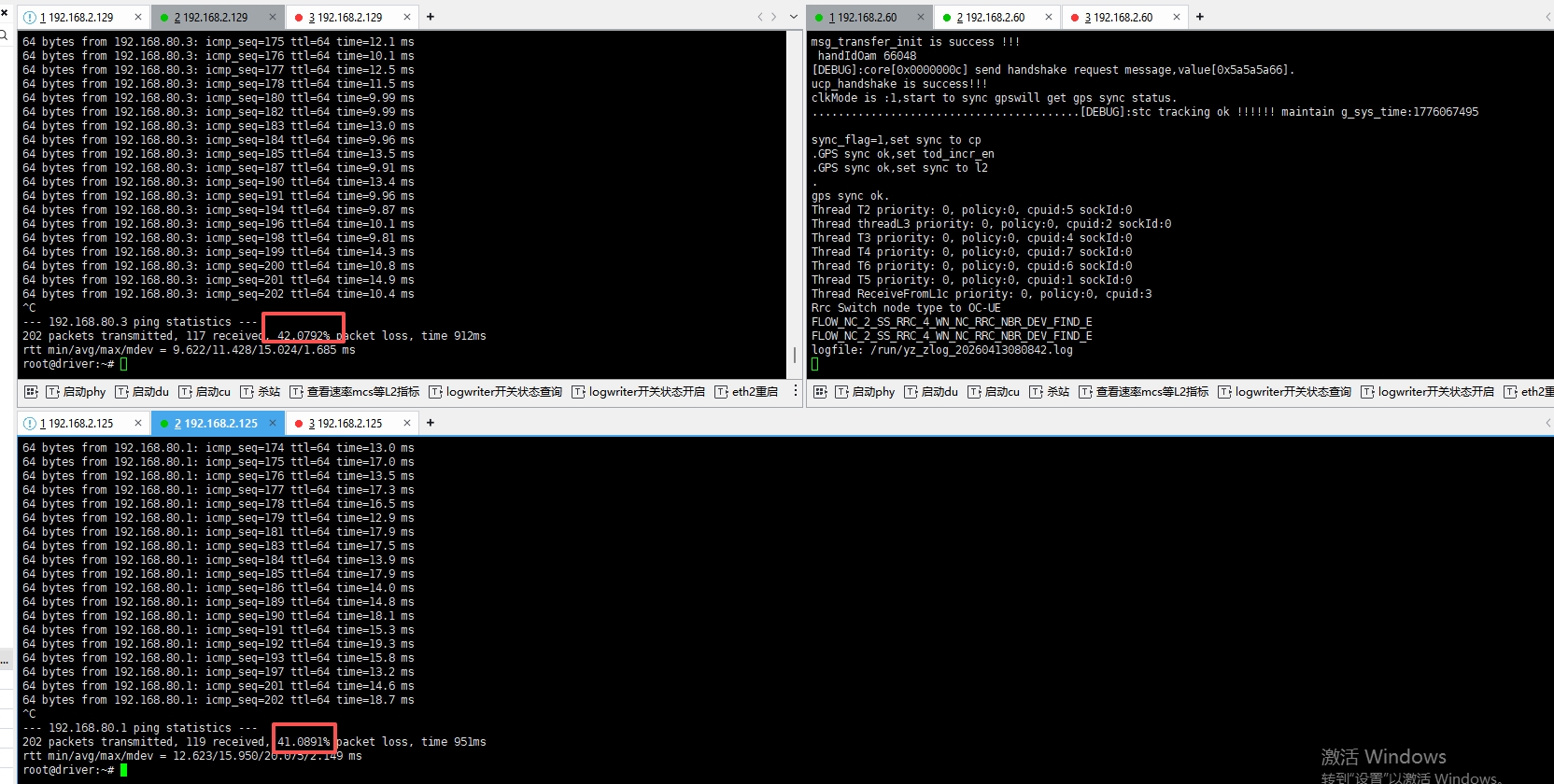Click the 192.168.2.129 terminal's vertical scrollbar
1554x784 pixels.
(x=795, y=355)
